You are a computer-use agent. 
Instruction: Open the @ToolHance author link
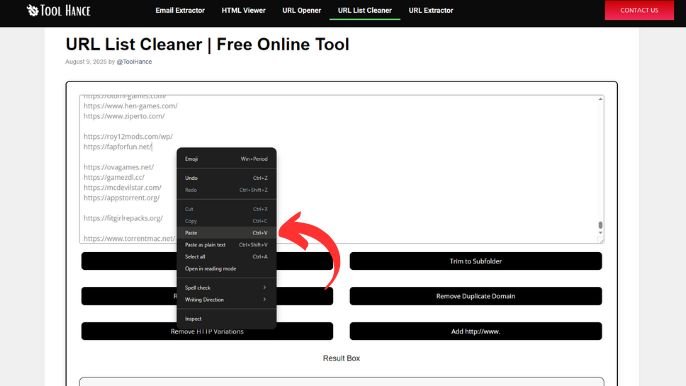(134, 62)
